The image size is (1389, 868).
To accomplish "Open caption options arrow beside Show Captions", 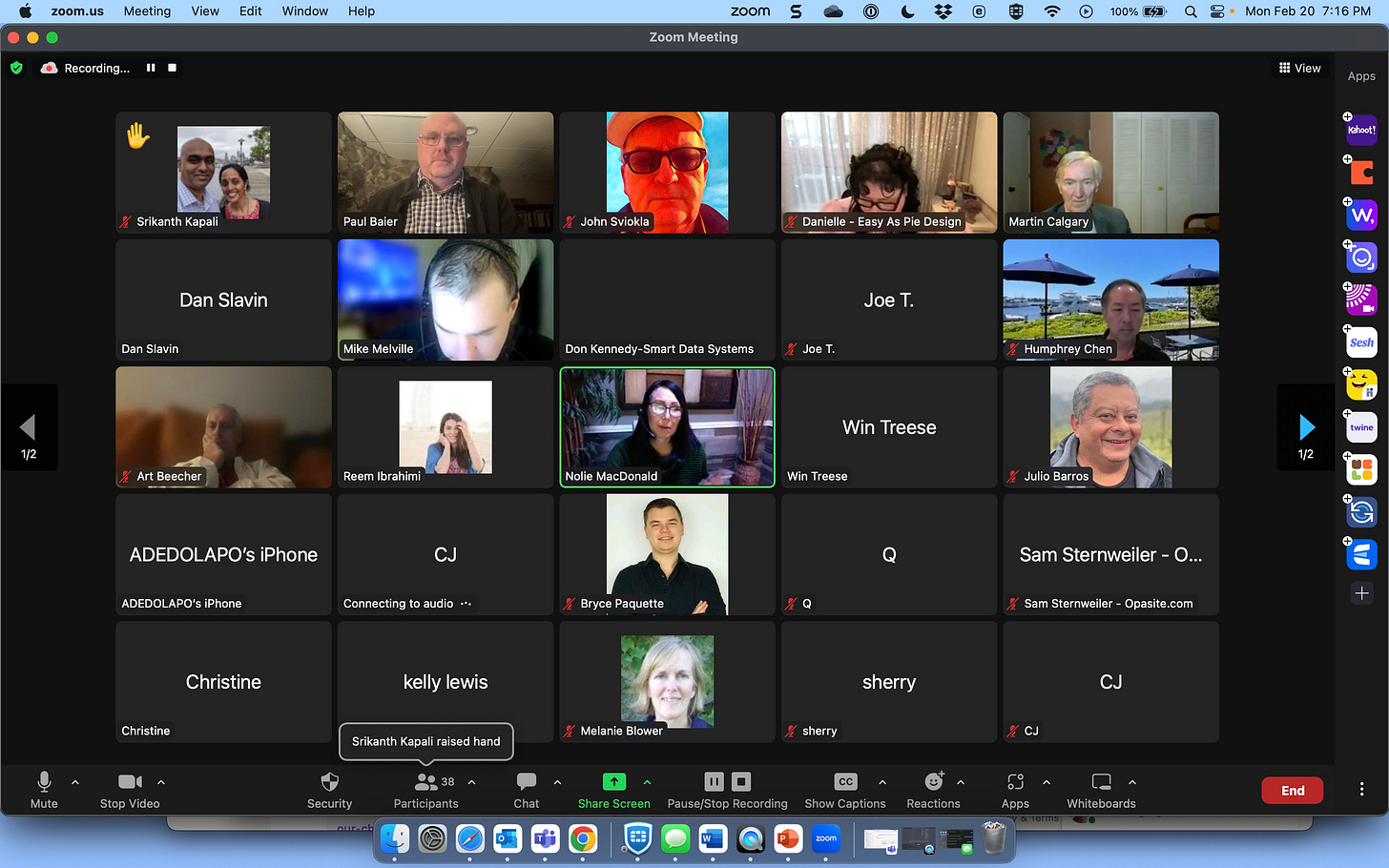I will (x=882, y=782).
